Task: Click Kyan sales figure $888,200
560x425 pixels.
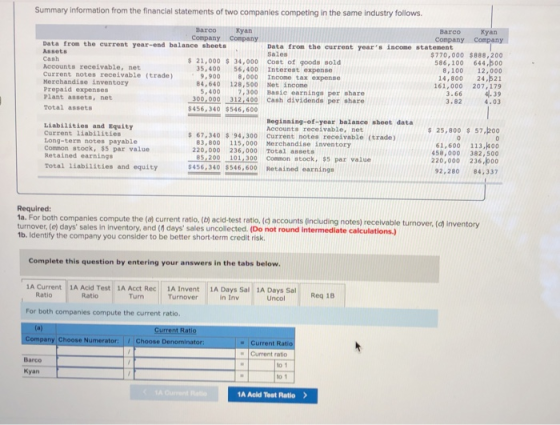Action: 486,55
